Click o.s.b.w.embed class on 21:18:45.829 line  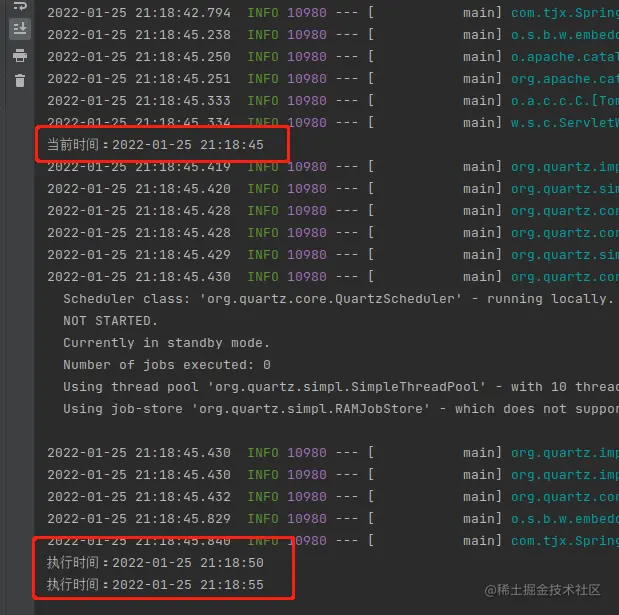point(565,519)
